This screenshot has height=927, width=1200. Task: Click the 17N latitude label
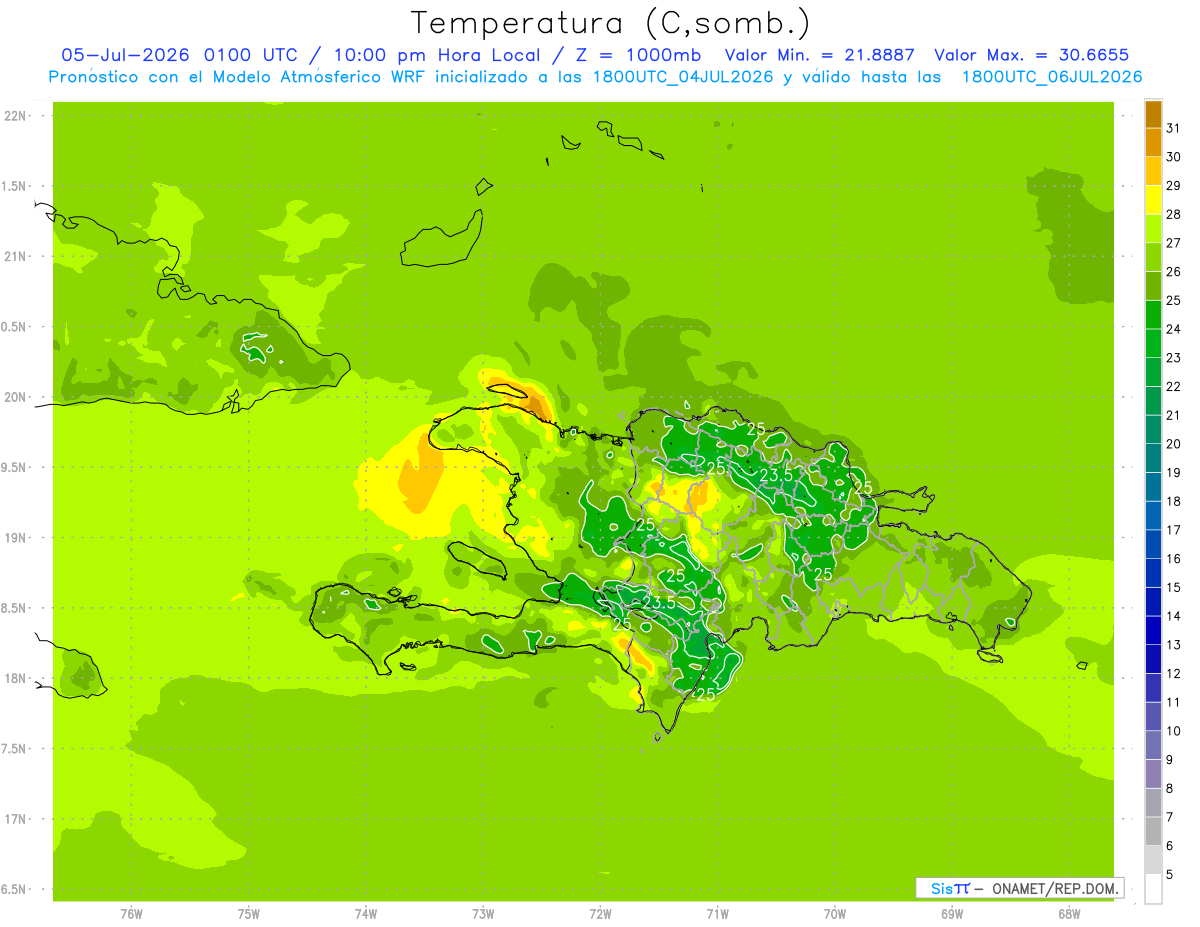pyautogui.click(x=17, y=820)
